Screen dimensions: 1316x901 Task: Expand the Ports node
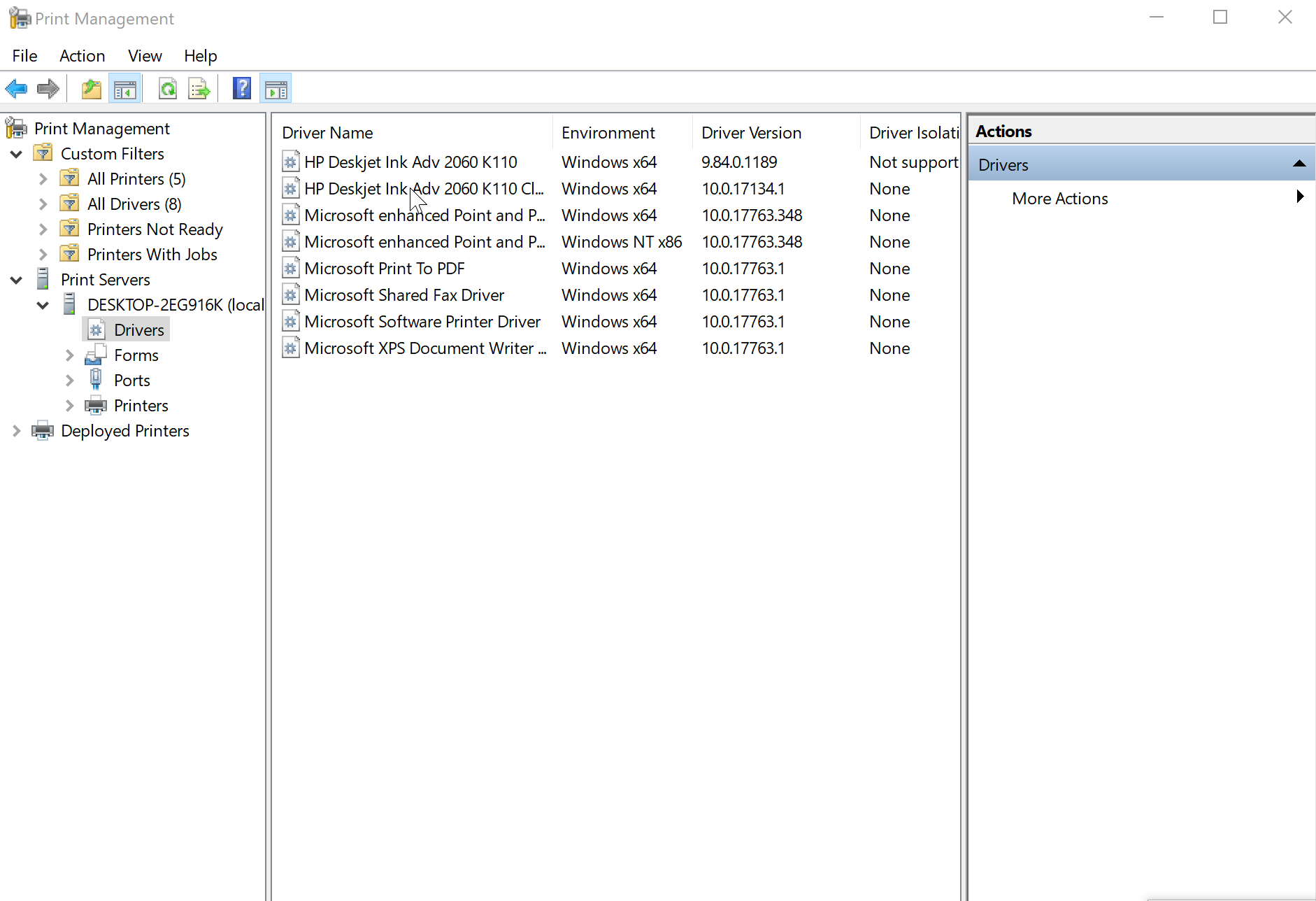(69, 381)
